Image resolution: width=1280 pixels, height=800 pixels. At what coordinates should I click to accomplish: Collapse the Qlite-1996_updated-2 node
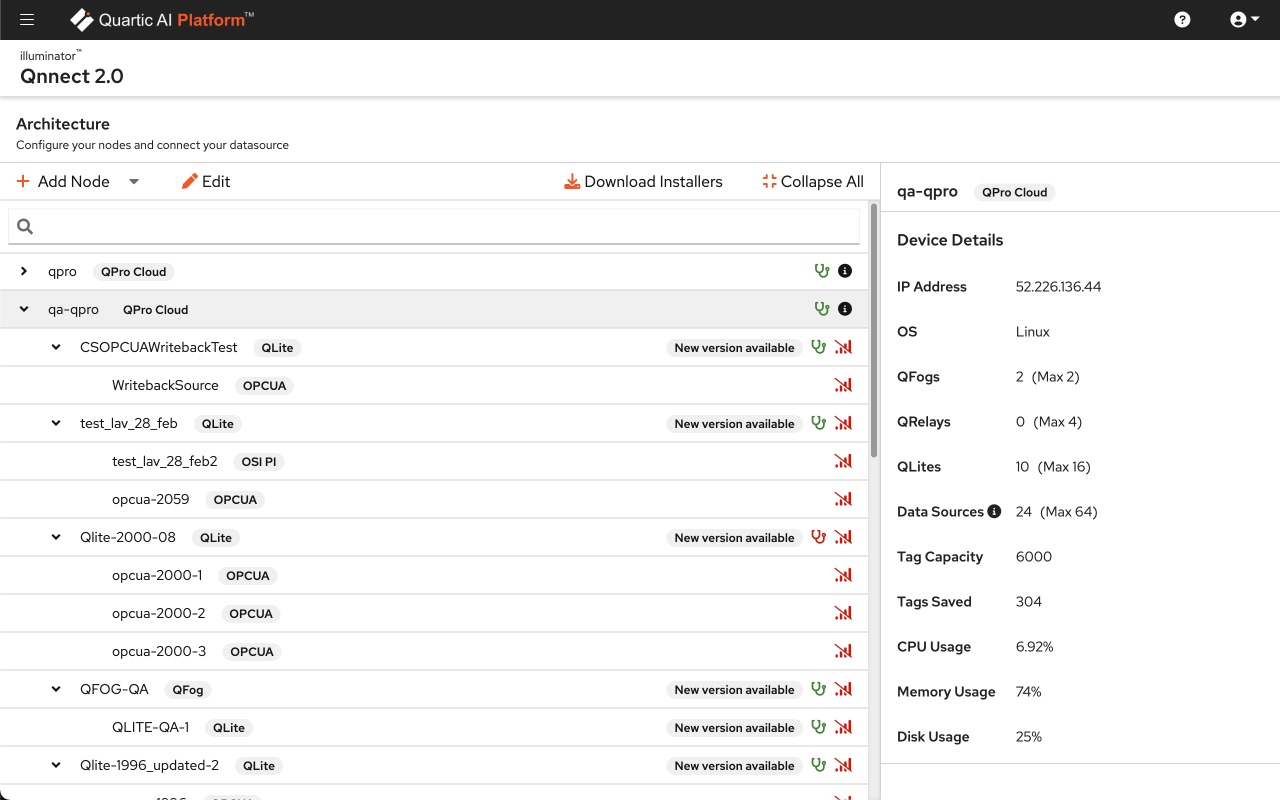[x=56, y=765]
